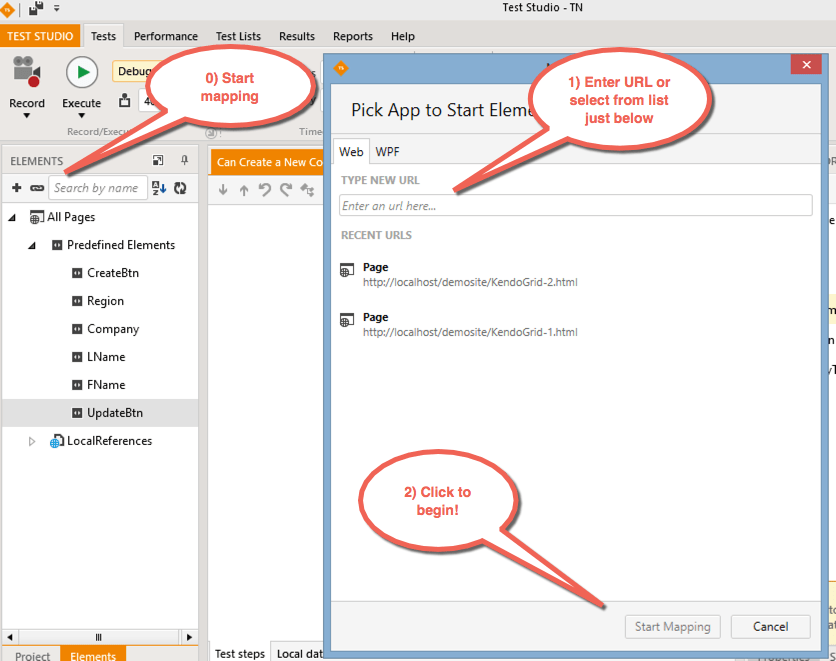The height and width of the screenshot is (661, 836).
Task: Click the Enter an url here field
Action: [x=575, y=206]
